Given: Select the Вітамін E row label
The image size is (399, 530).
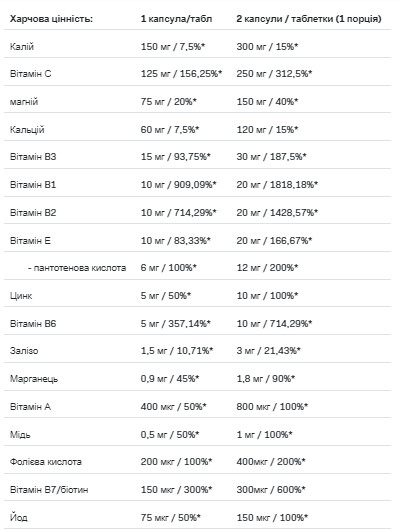Looking at the screenshot, I should 30,241.
